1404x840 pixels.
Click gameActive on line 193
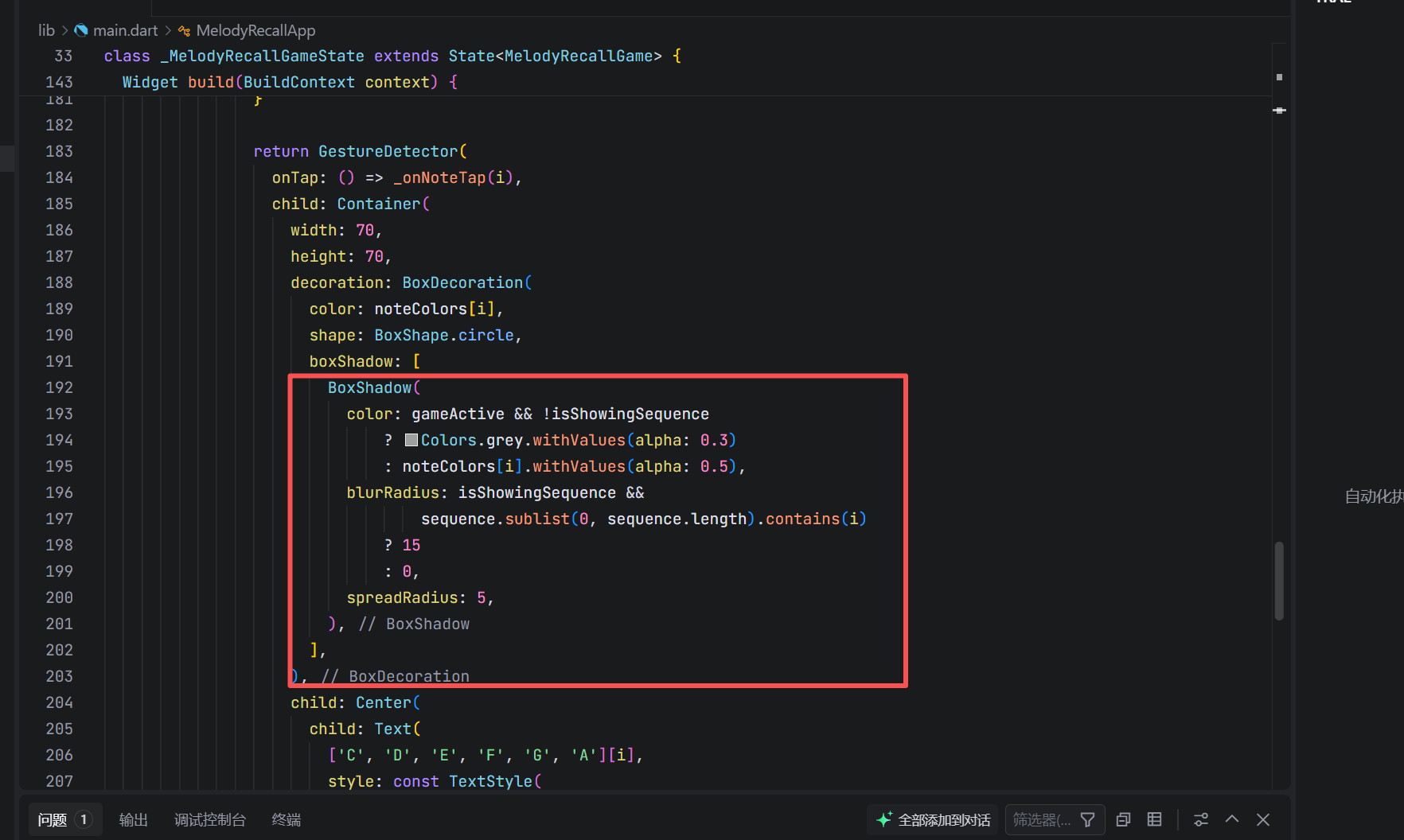tap(458, 414)
